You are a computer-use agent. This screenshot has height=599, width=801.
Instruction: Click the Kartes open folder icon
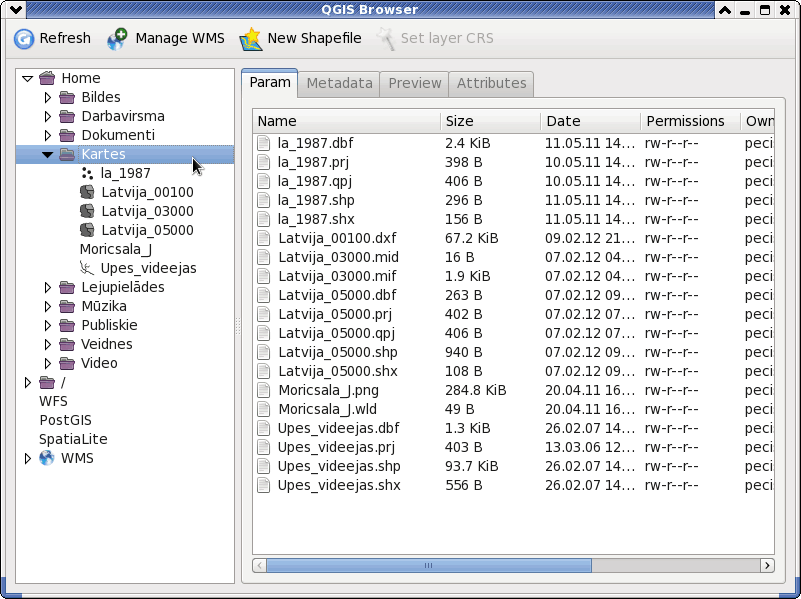pos(67,154)
